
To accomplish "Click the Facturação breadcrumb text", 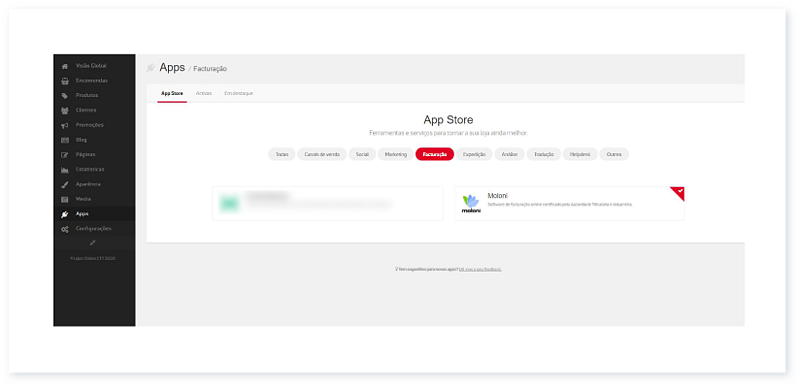I will coord(210,69).
